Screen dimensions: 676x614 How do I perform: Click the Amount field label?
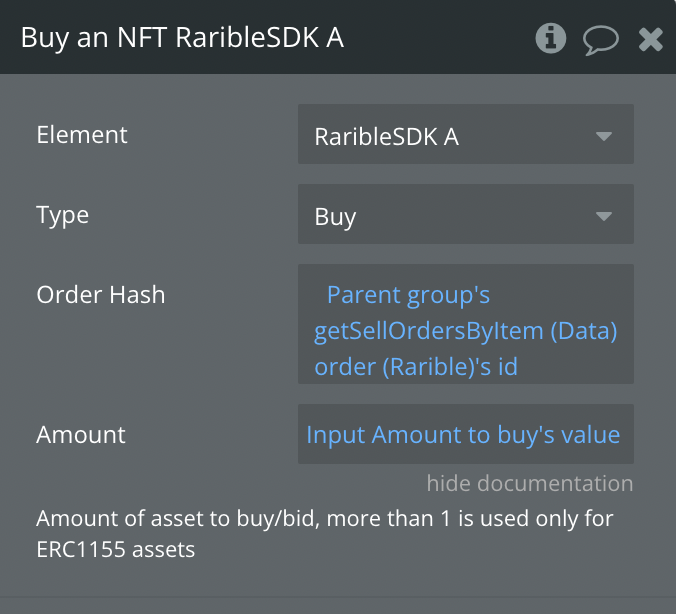pyautogui.click(x=81, y=434)
